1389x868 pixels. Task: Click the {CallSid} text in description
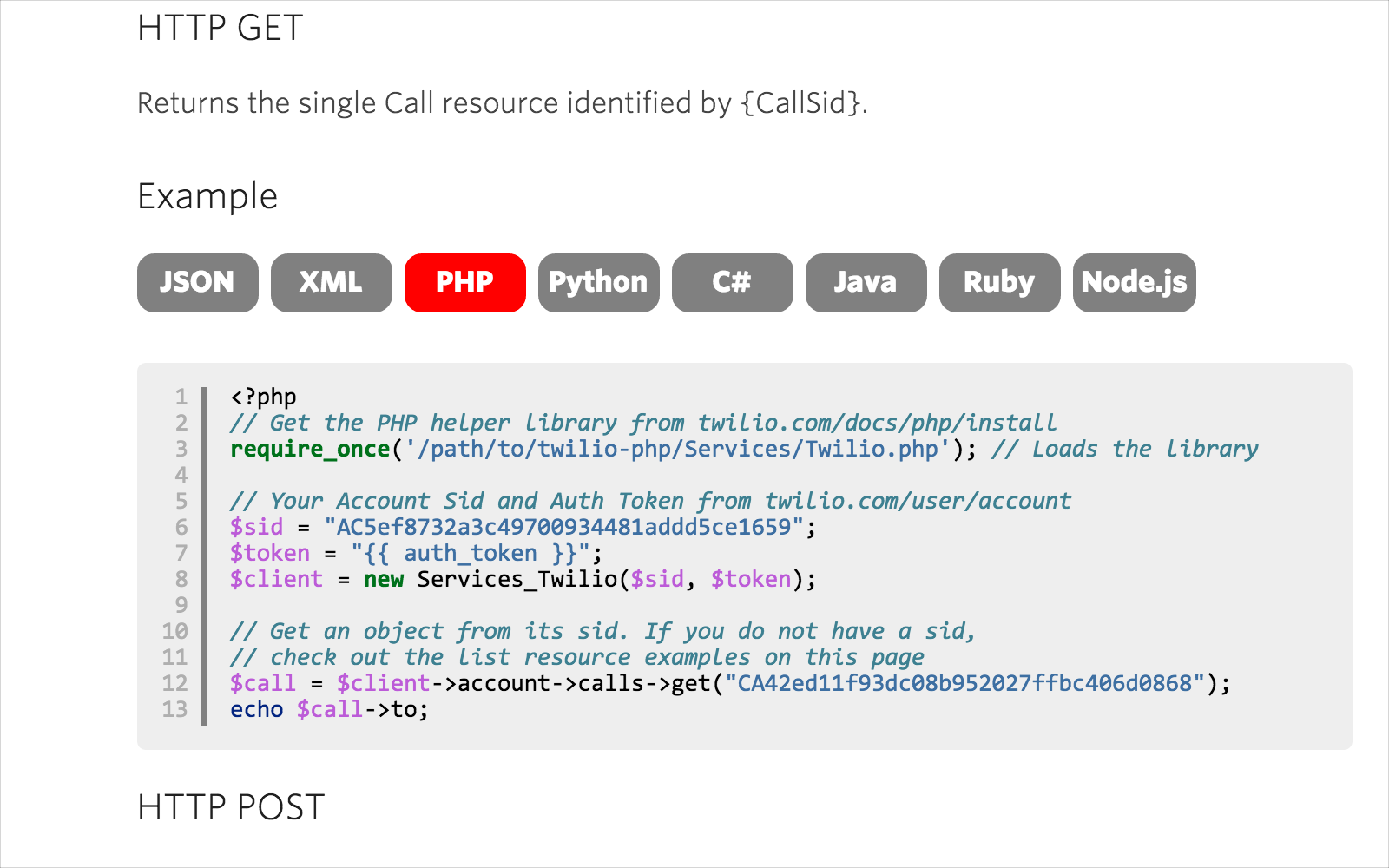point(801,103)
